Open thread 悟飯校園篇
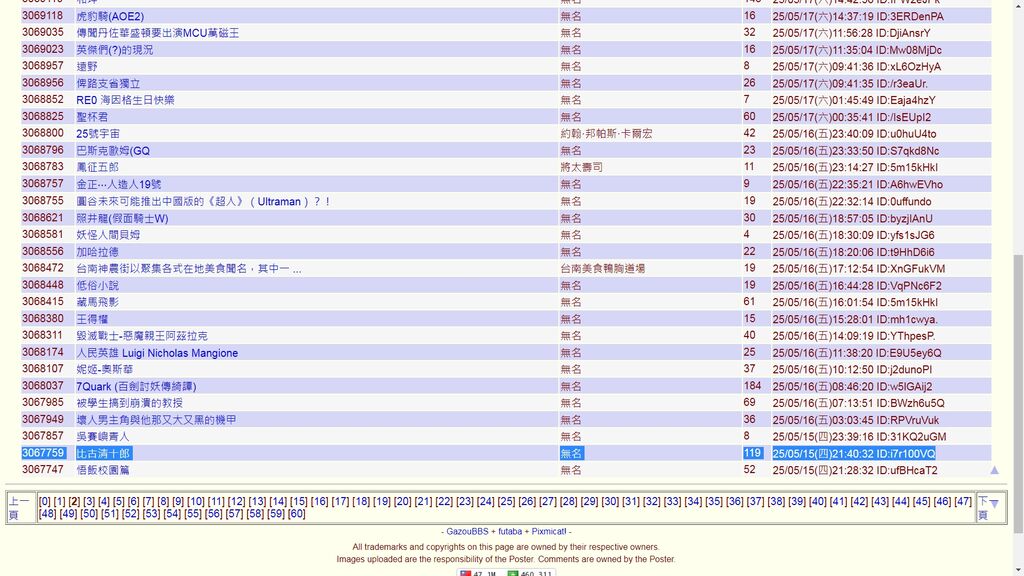This screenshot has height=576, width=1024. (x=103, y=470)
